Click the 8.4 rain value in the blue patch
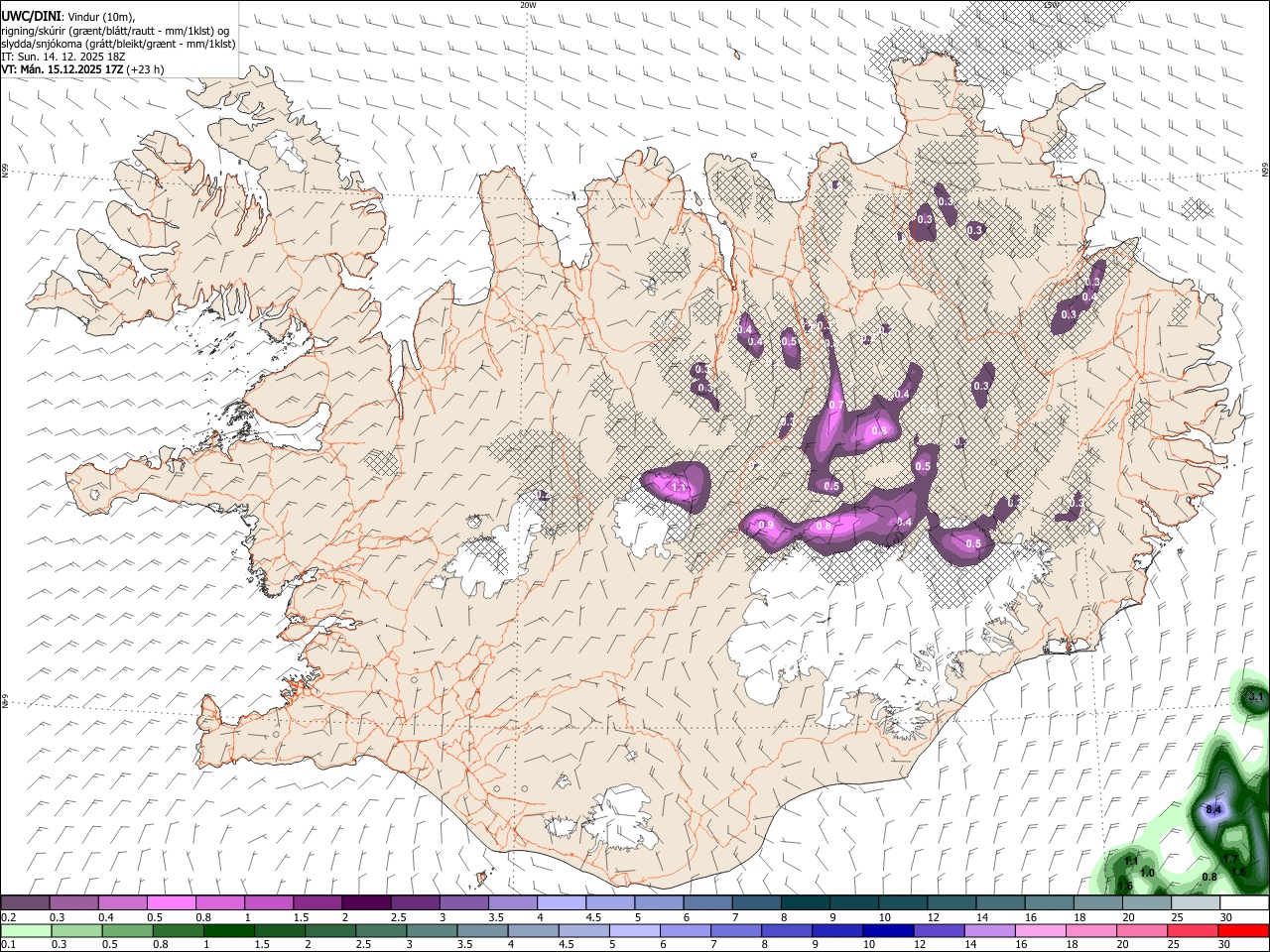Image resolution: width=1270 pixels, height=952 pixels. (x=1212, y=809)
